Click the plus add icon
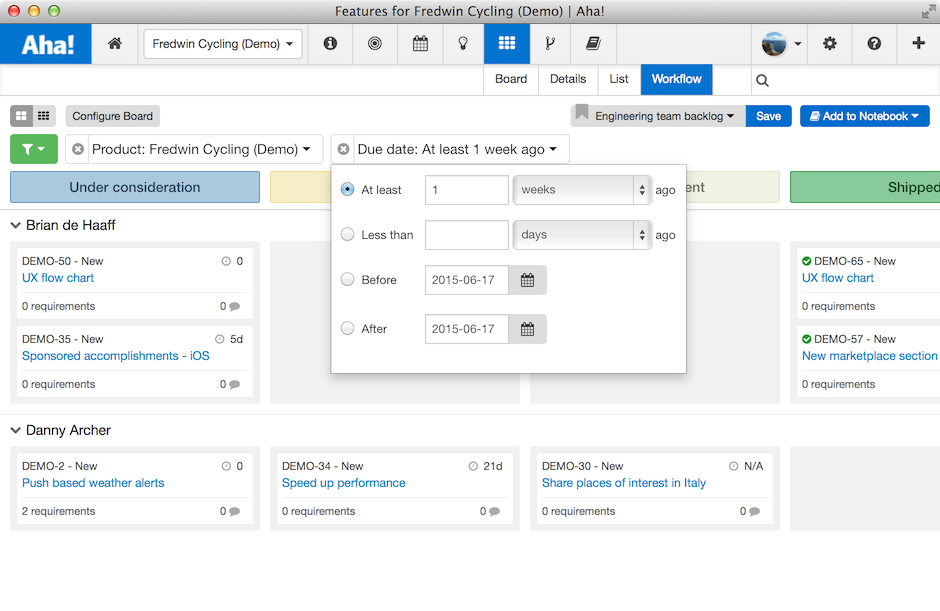940x611 pixels. coord(918,43)
